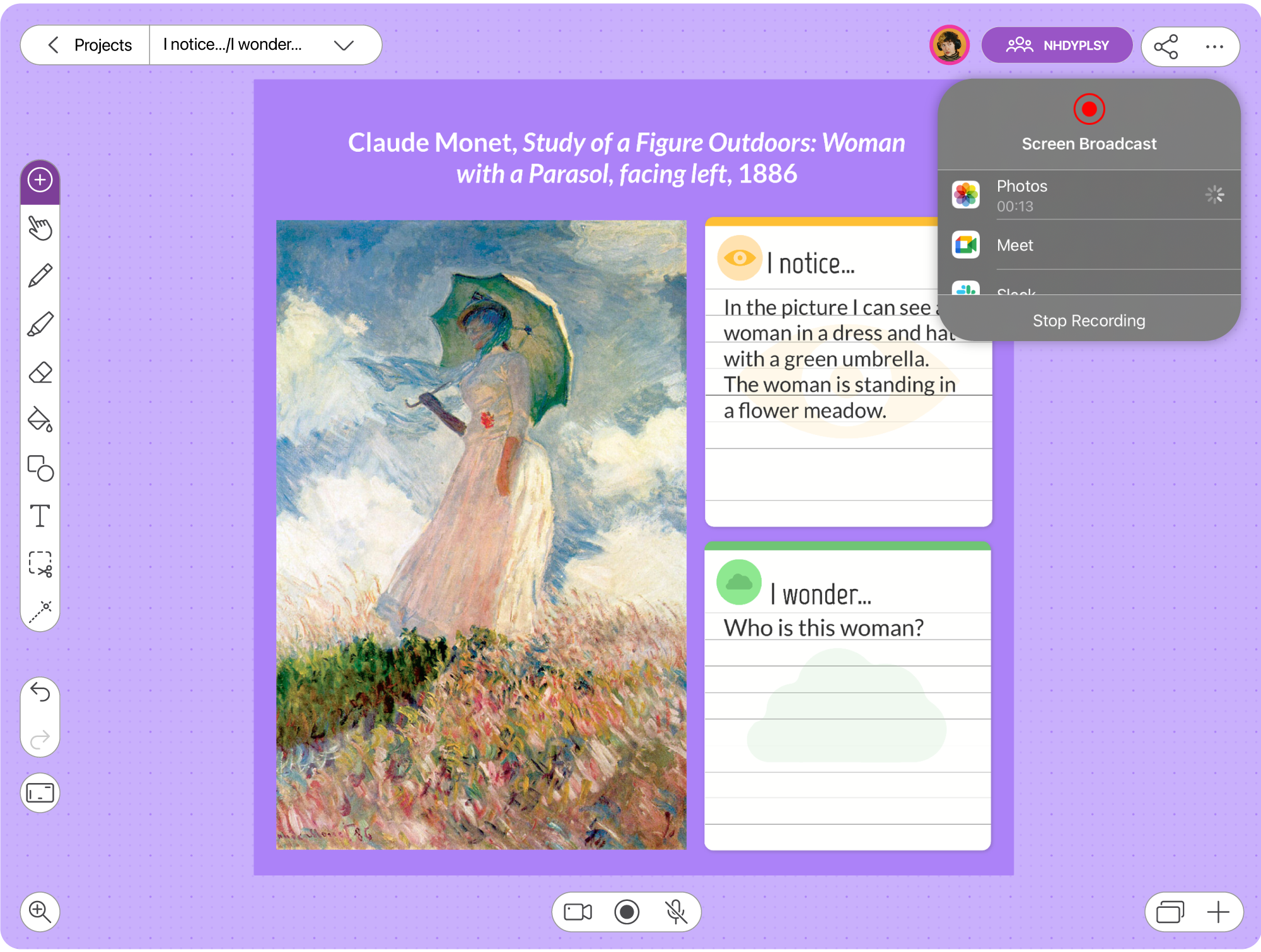Image resolution: width=1261 pixels, height=952 pixels.
Task: Open the share icon
Action: pos(1166,46)
